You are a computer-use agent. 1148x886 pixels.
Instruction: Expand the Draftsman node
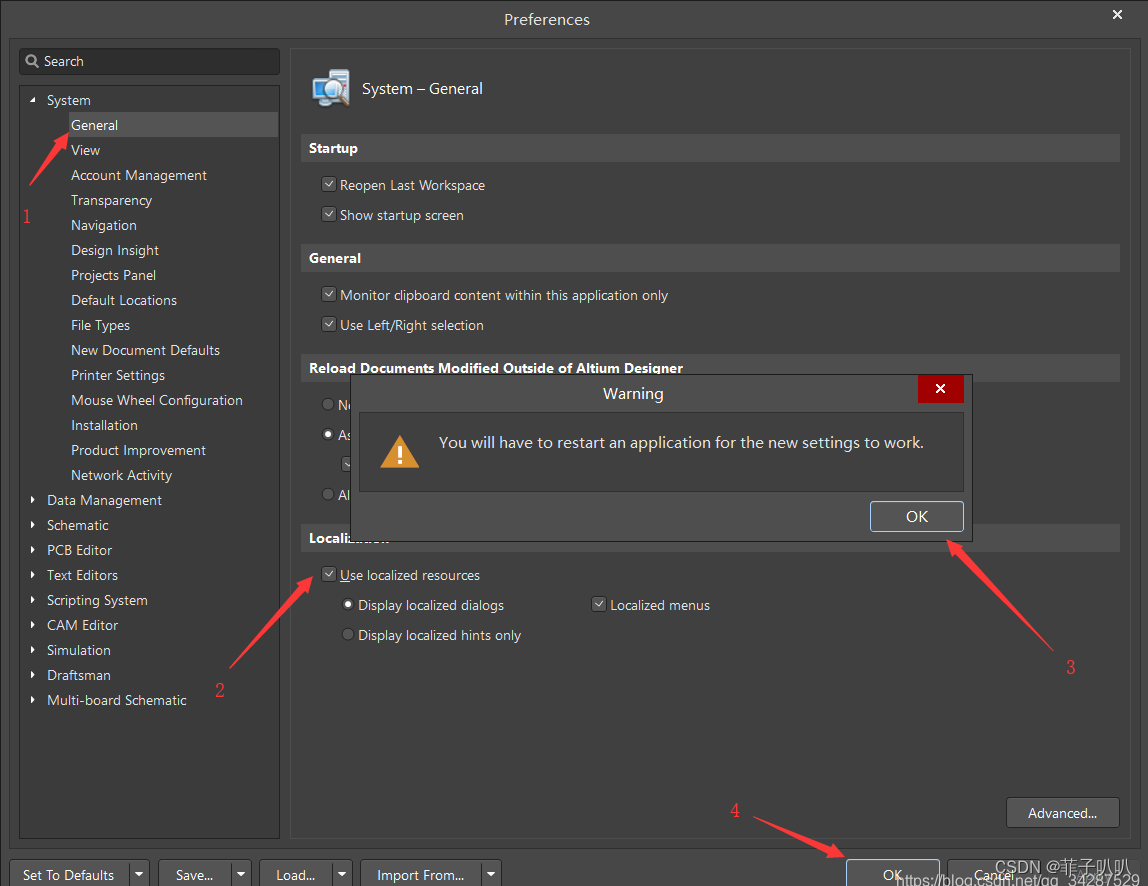pyautogui.click(x=32, y=675)
